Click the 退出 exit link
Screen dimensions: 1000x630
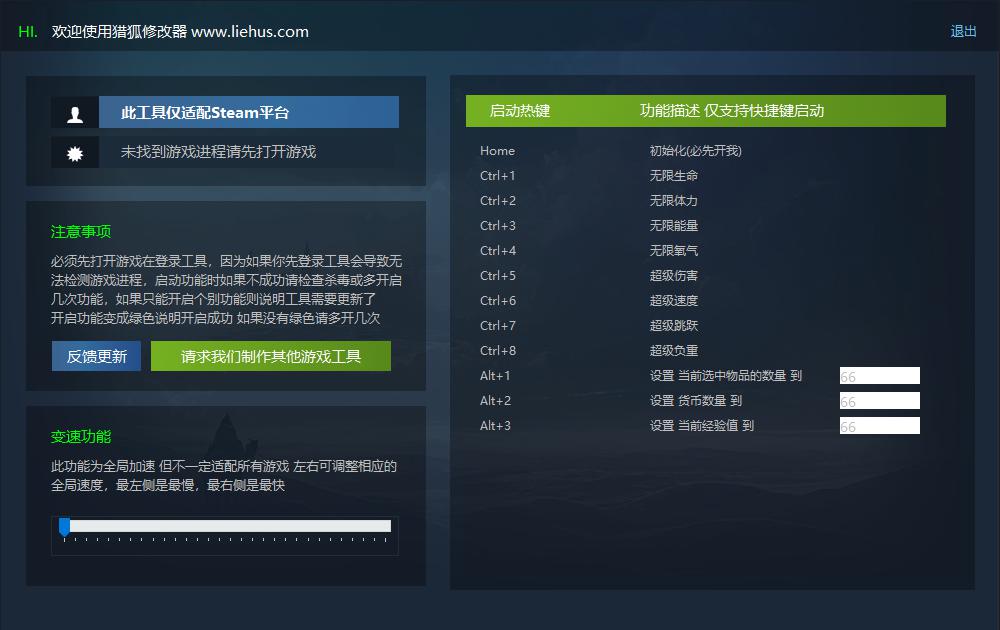pos(963,31)
